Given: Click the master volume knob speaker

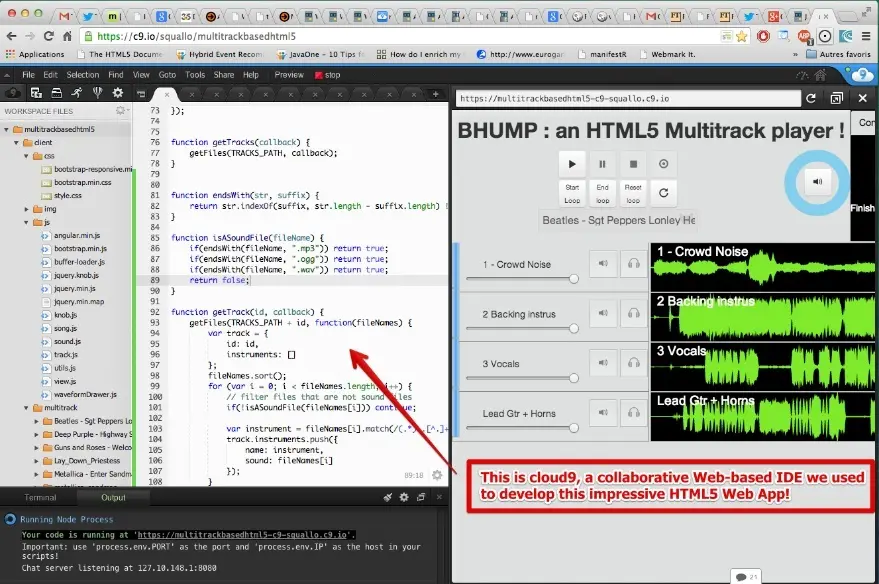Looking at the screenshot, I should click(817, 182).
